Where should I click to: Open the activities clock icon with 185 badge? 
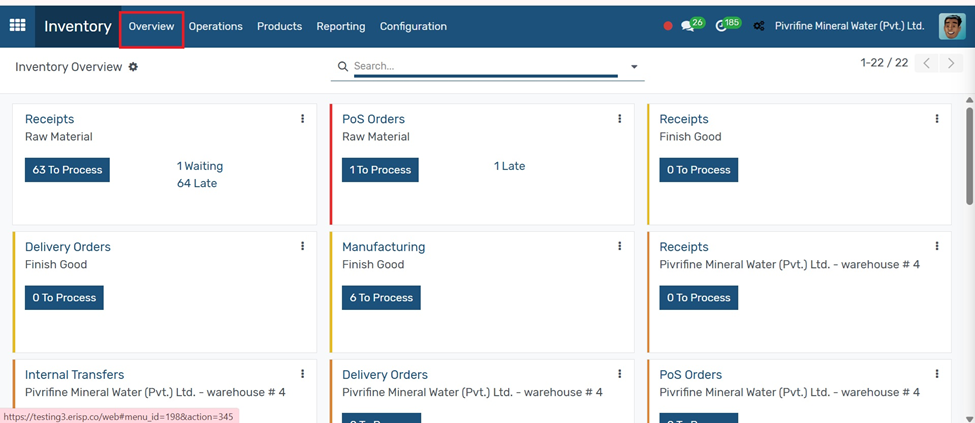(728, 25)
